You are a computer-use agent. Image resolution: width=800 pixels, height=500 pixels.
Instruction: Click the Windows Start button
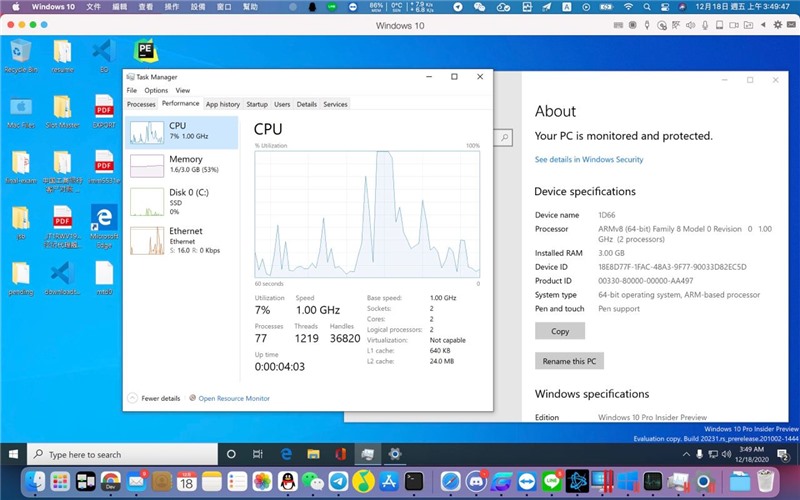[x=13, y=454]
